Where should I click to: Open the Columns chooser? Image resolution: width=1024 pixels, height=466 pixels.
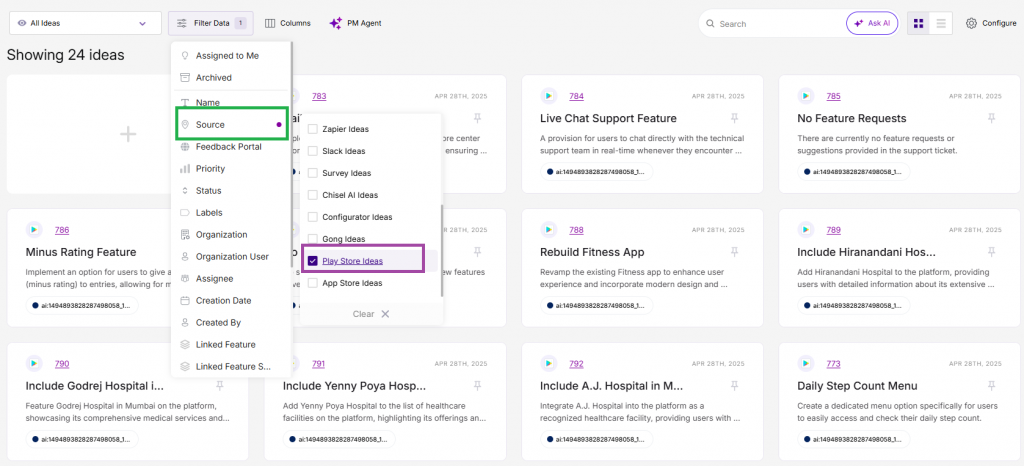287,23
